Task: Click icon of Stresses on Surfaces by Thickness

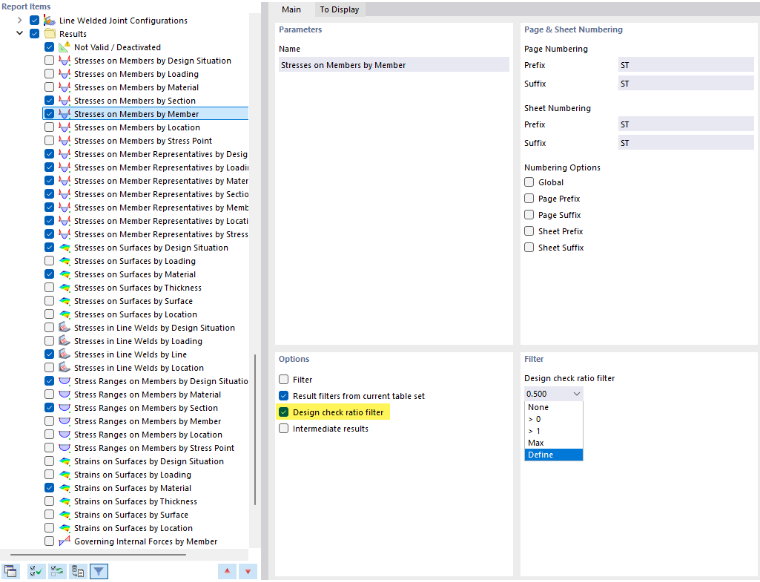Action: (64, 288)
